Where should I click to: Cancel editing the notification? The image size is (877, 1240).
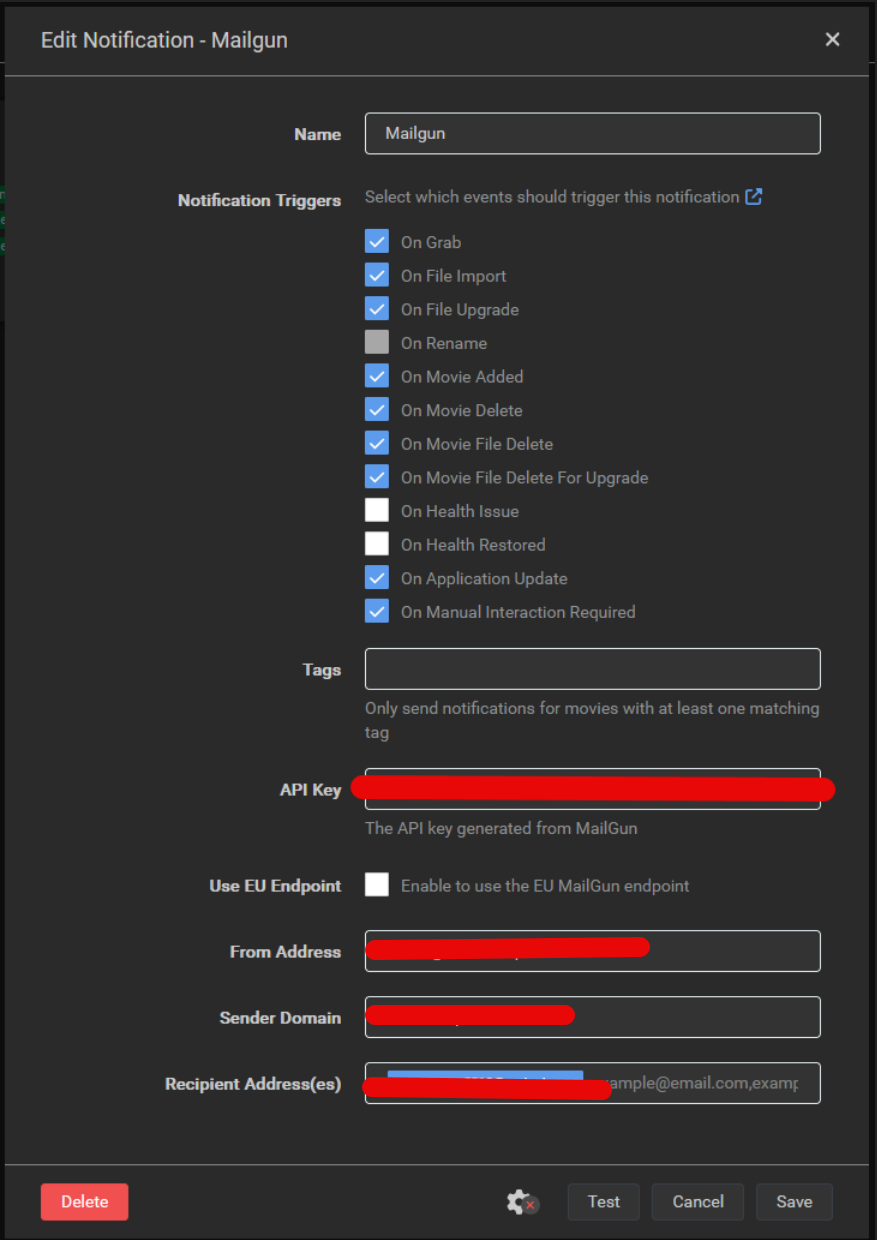tap(698, 1202)
